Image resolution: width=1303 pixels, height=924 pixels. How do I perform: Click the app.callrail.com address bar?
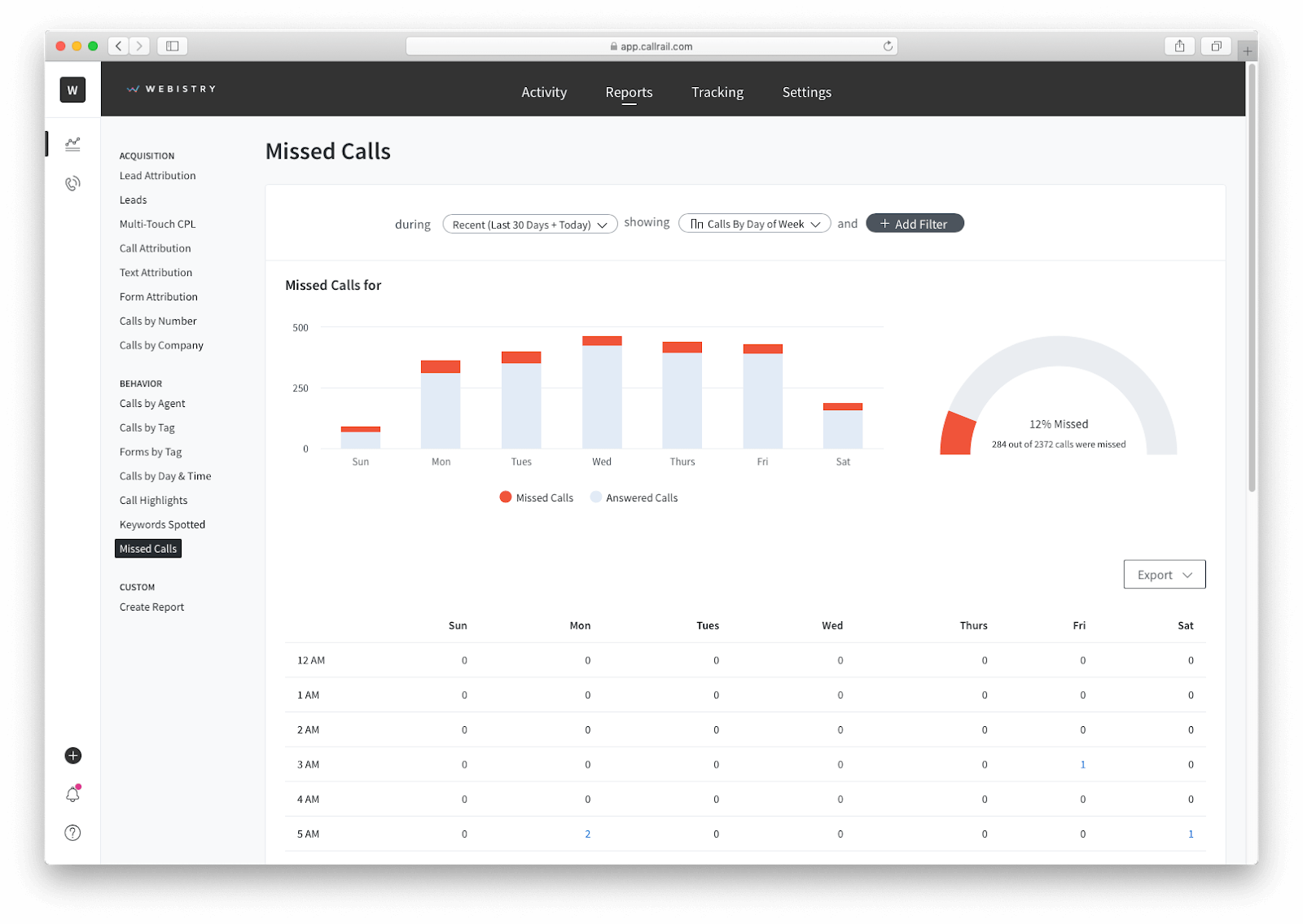[x=651, y=46]
